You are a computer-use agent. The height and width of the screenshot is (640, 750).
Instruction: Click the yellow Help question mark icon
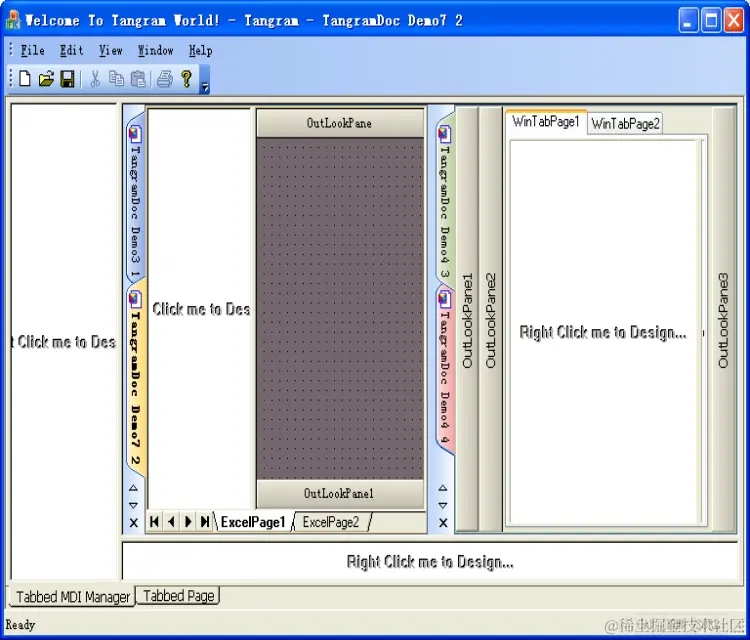(x=187, y=78)
